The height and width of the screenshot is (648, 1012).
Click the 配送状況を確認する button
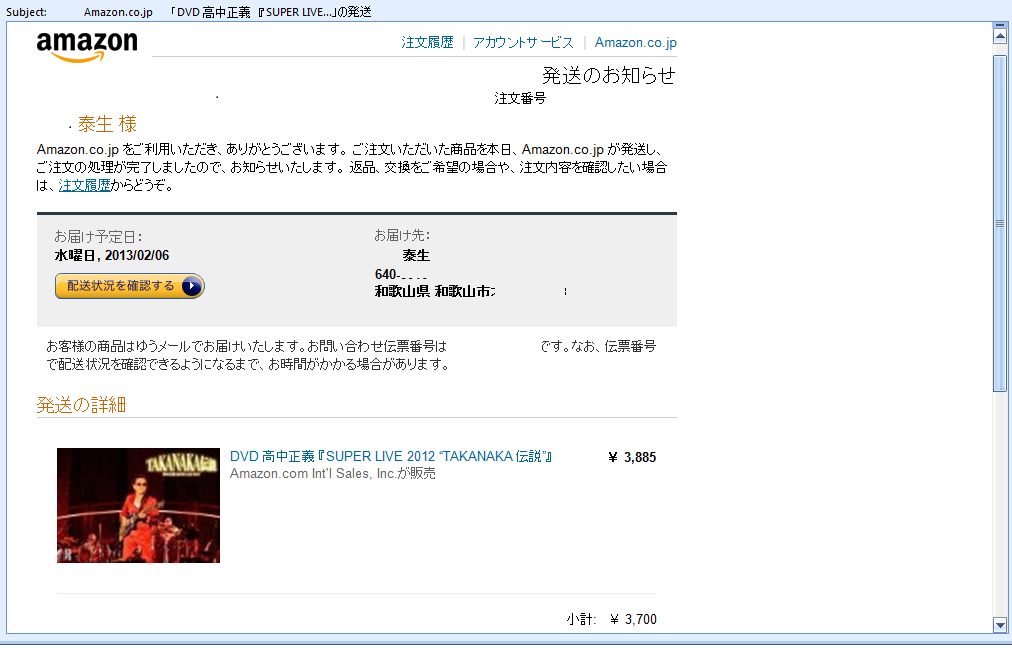click(x=130, y=286)
